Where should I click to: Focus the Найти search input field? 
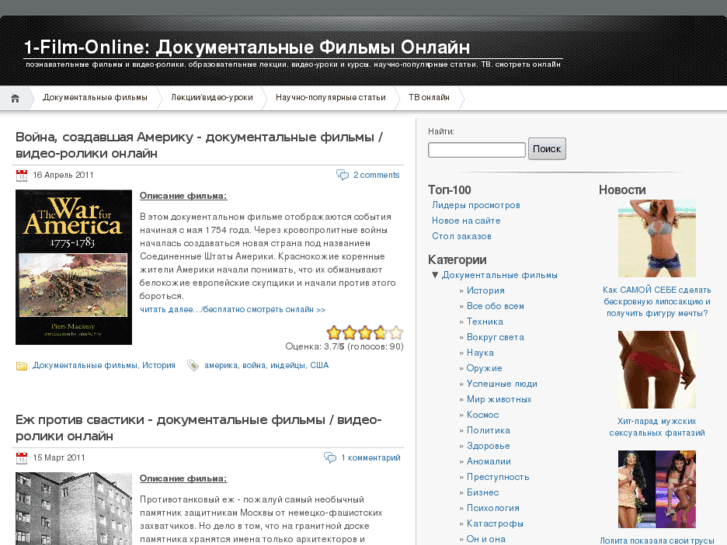477,150
